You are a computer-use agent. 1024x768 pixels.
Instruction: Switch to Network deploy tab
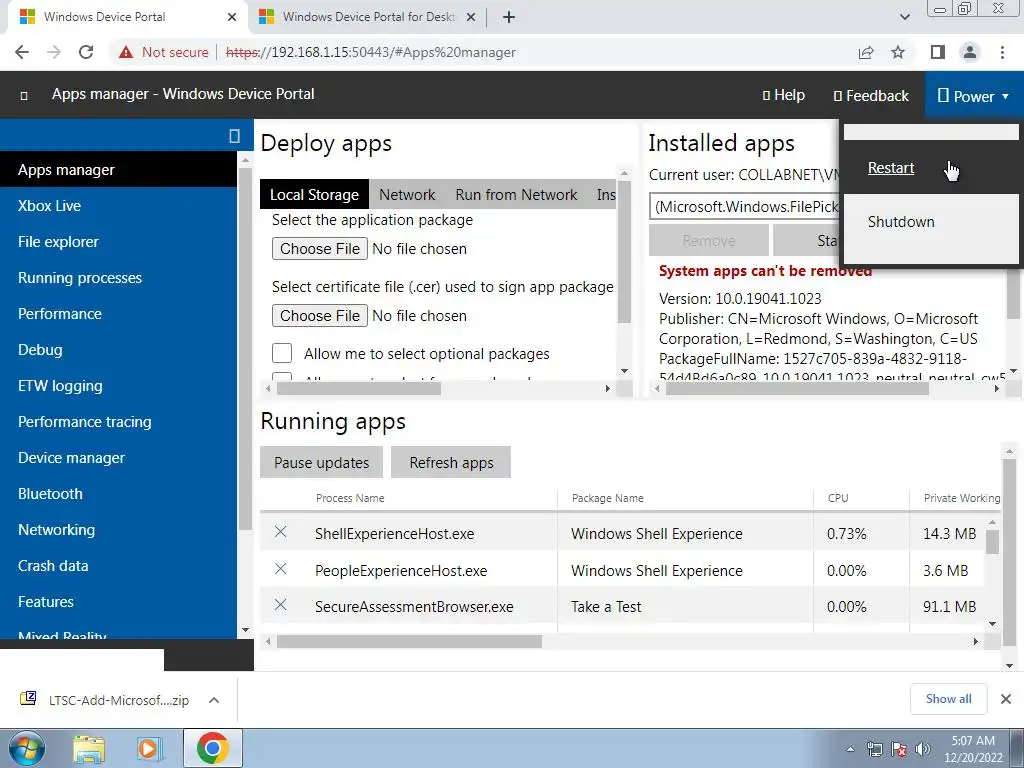point(407,195)
